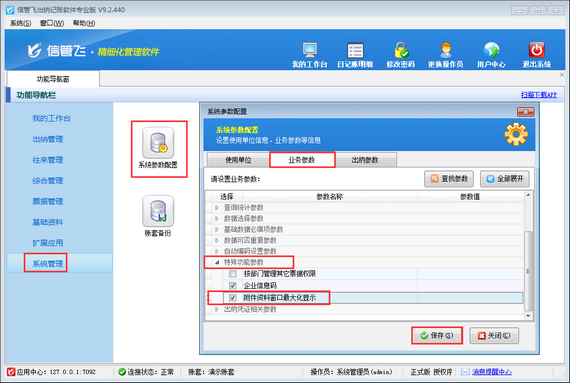This screenshot has width=570, height=383.
Task: Toggle 附件资料窗口最大化显示 checkbox
Action: tap(233, 298)
